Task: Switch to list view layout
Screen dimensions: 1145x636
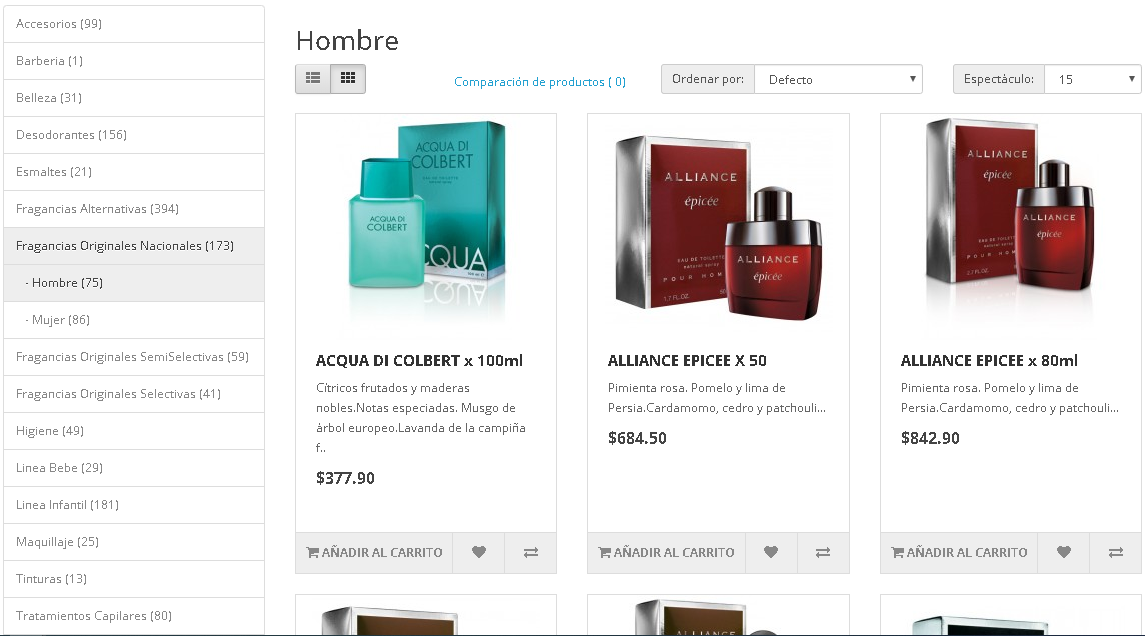Action: pos(313,79)
